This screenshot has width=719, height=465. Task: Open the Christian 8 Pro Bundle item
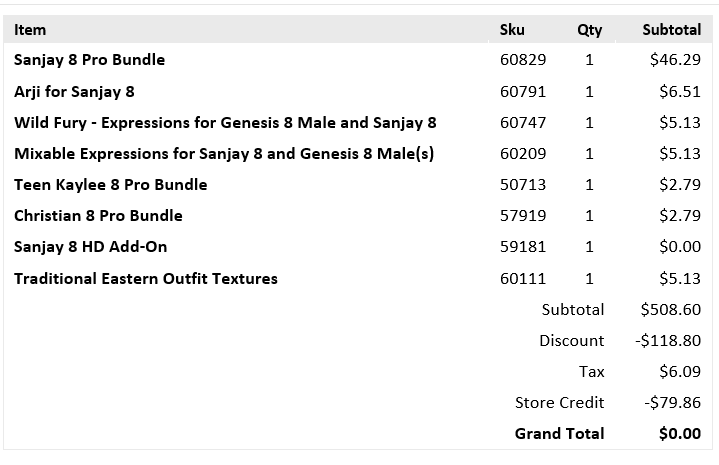tap(98, 216)
